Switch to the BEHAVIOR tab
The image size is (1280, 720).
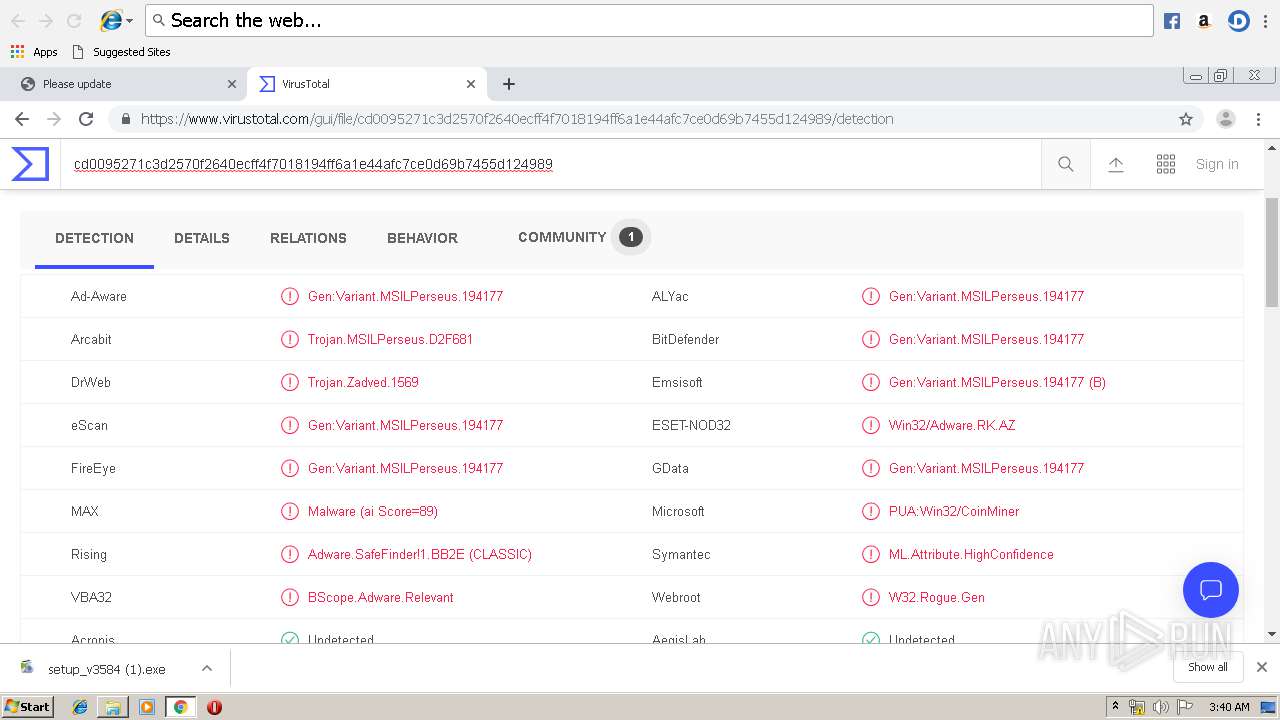coord(422,238)
